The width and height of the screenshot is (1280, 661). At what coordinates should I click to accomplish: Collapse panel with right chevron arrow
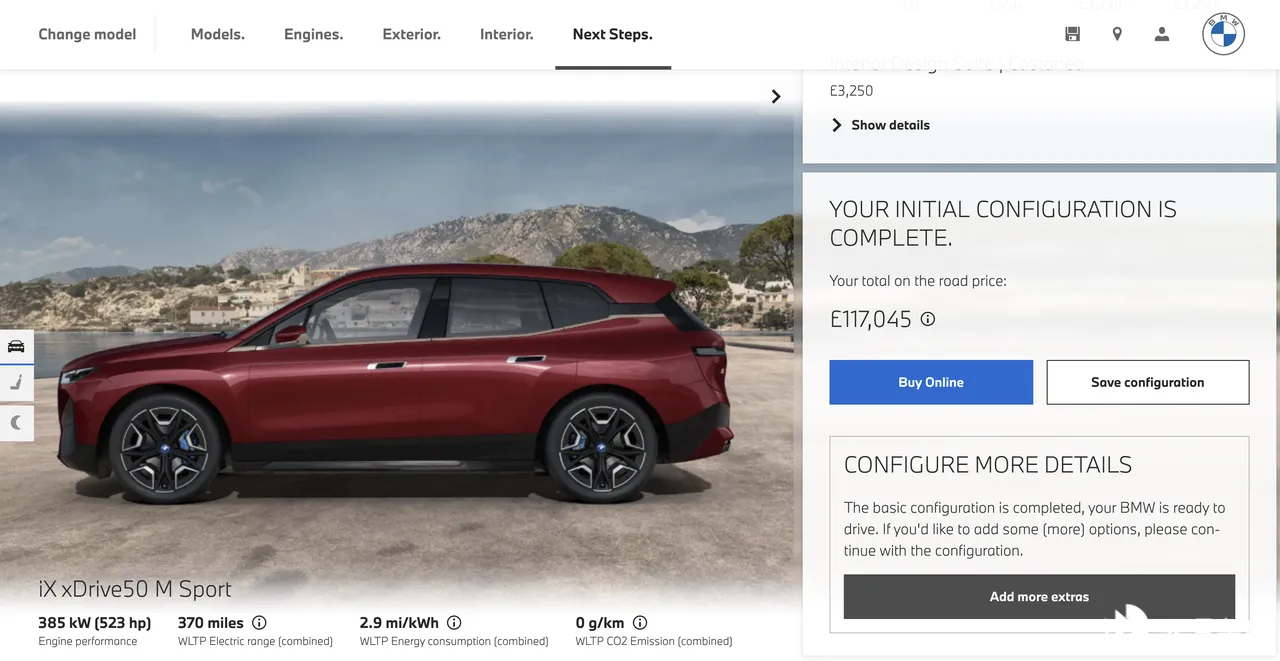click(x=776, y=96)
